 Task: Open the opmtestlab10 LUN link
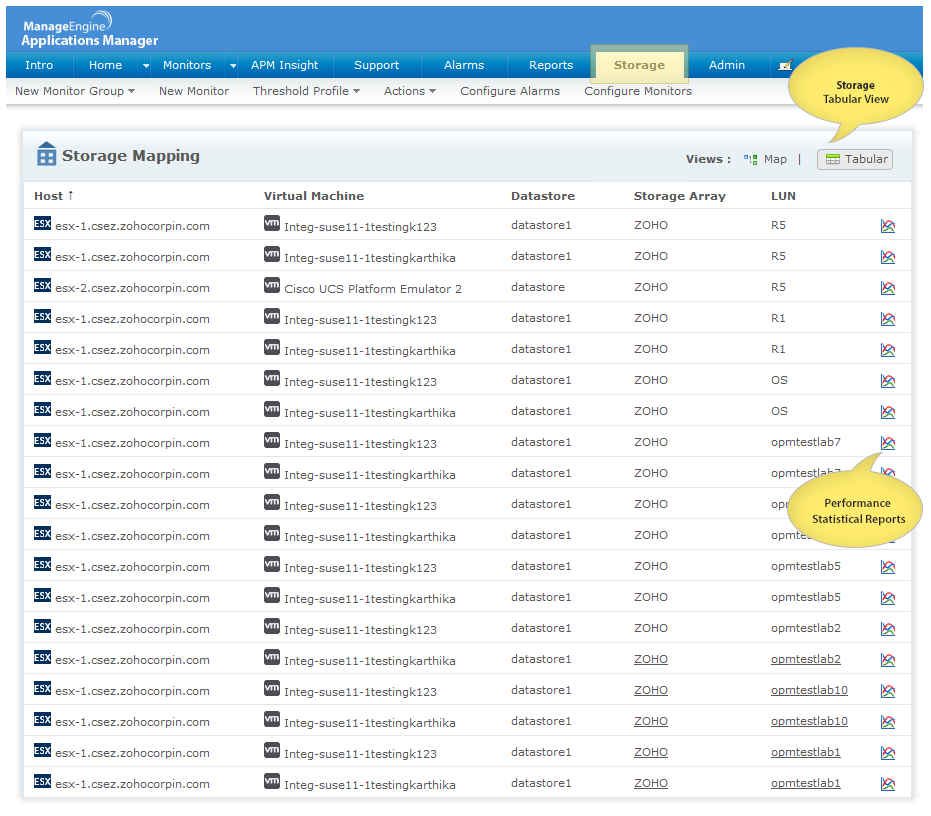[x=809, y=691]
